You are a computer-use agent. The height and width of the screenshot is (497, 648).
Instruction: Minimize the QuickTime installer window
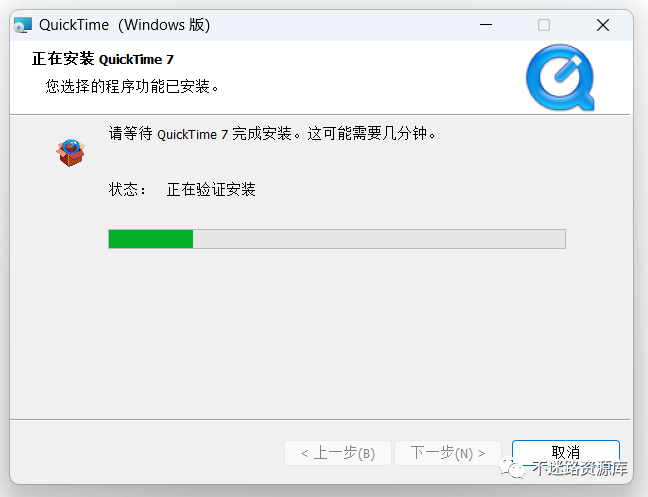coord(486,25)
